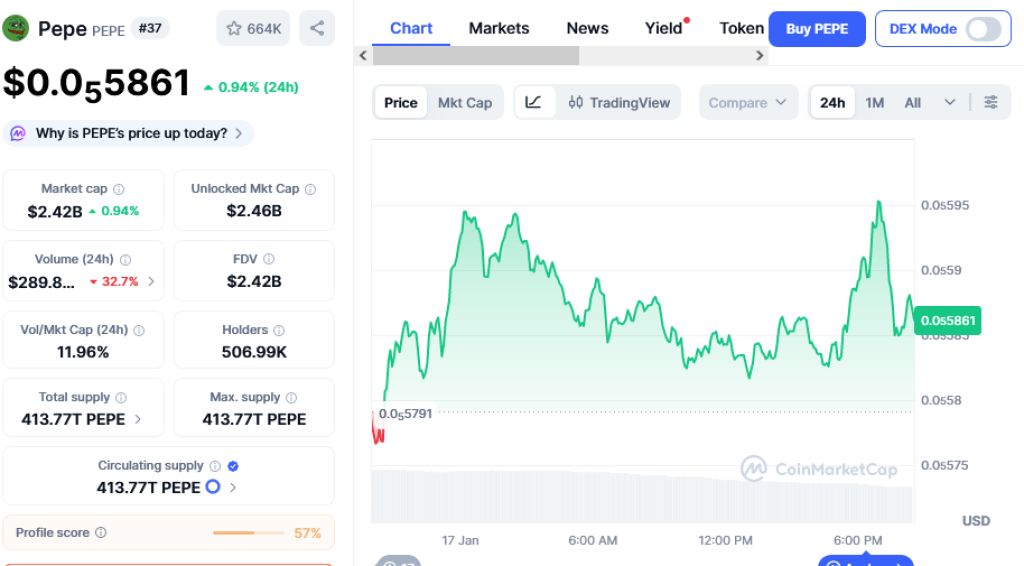Switch chart to Mkt Cap view
This screenshot has height=566, width=1024.
465,102
